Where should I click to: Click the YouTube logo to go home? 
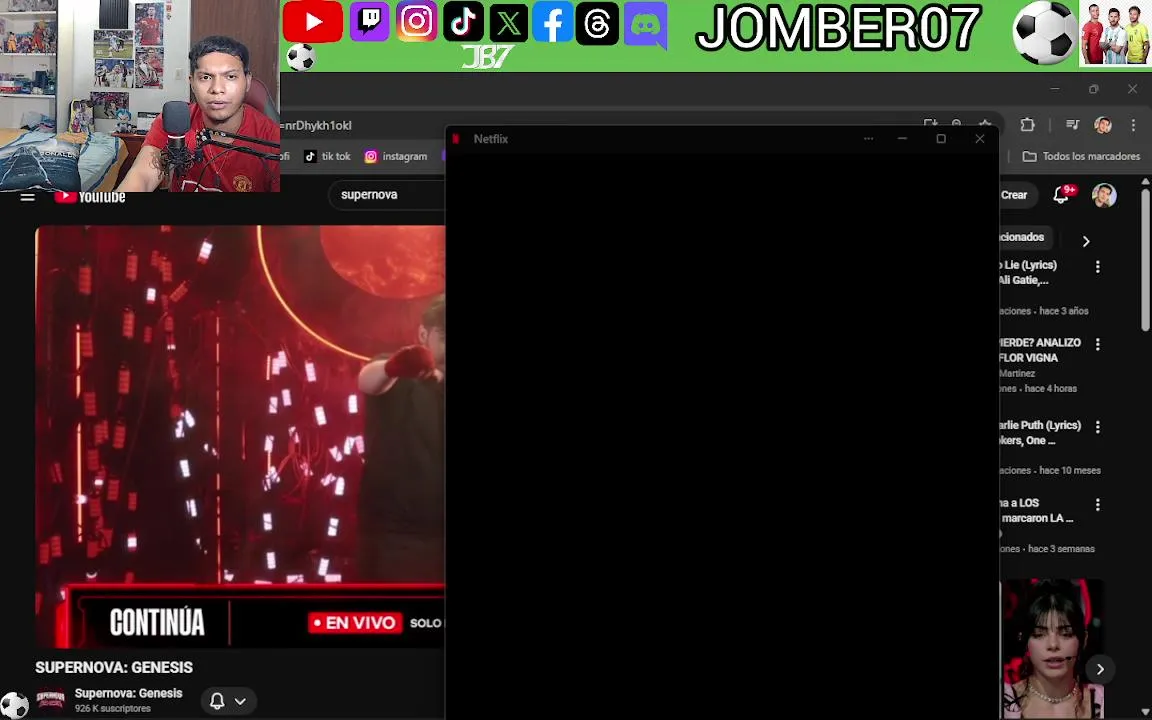[90, 197]
